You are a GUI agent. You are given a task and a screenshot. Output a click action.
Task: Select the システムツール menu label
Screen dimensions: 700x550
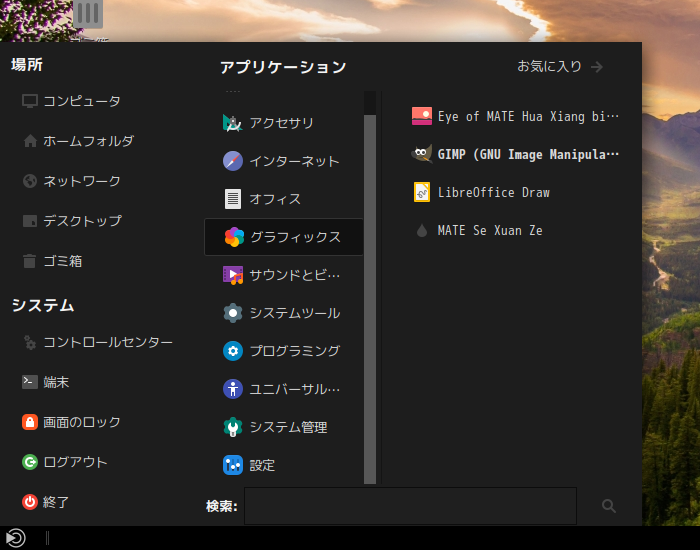pos(295,313)
